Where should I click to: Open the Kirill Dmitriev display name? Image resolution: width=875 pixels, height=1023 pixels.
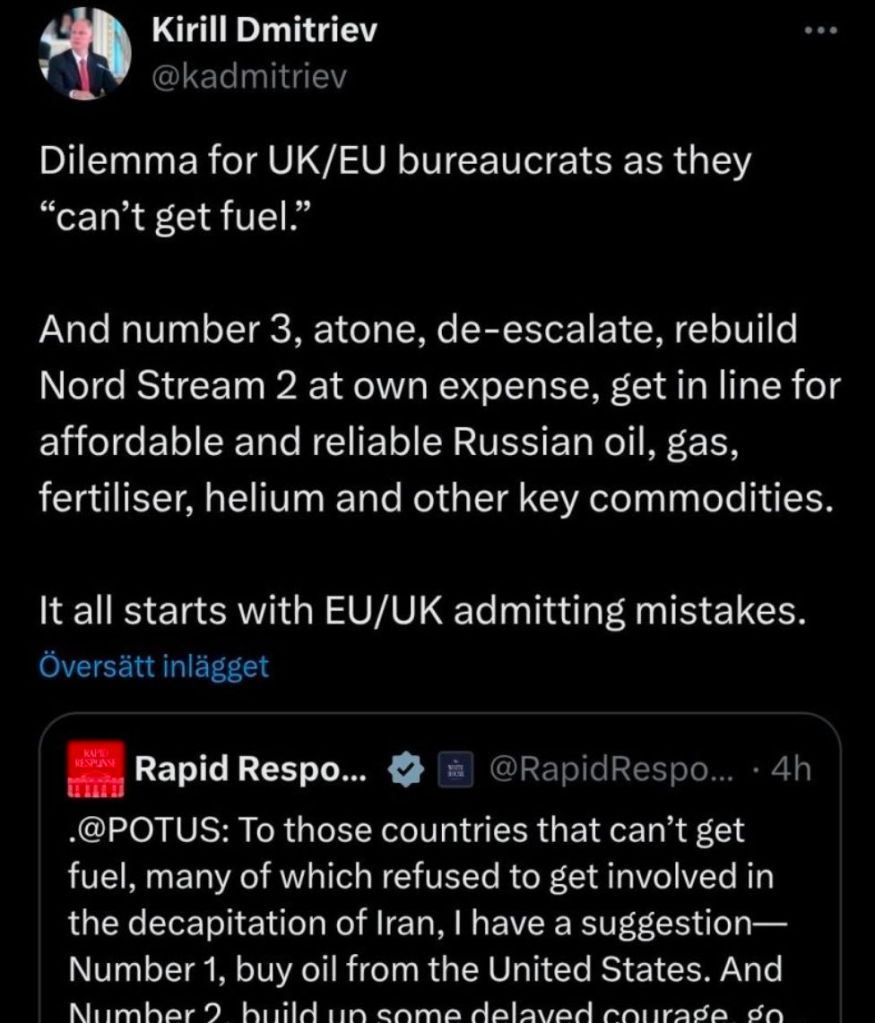(x=264, y=31)
